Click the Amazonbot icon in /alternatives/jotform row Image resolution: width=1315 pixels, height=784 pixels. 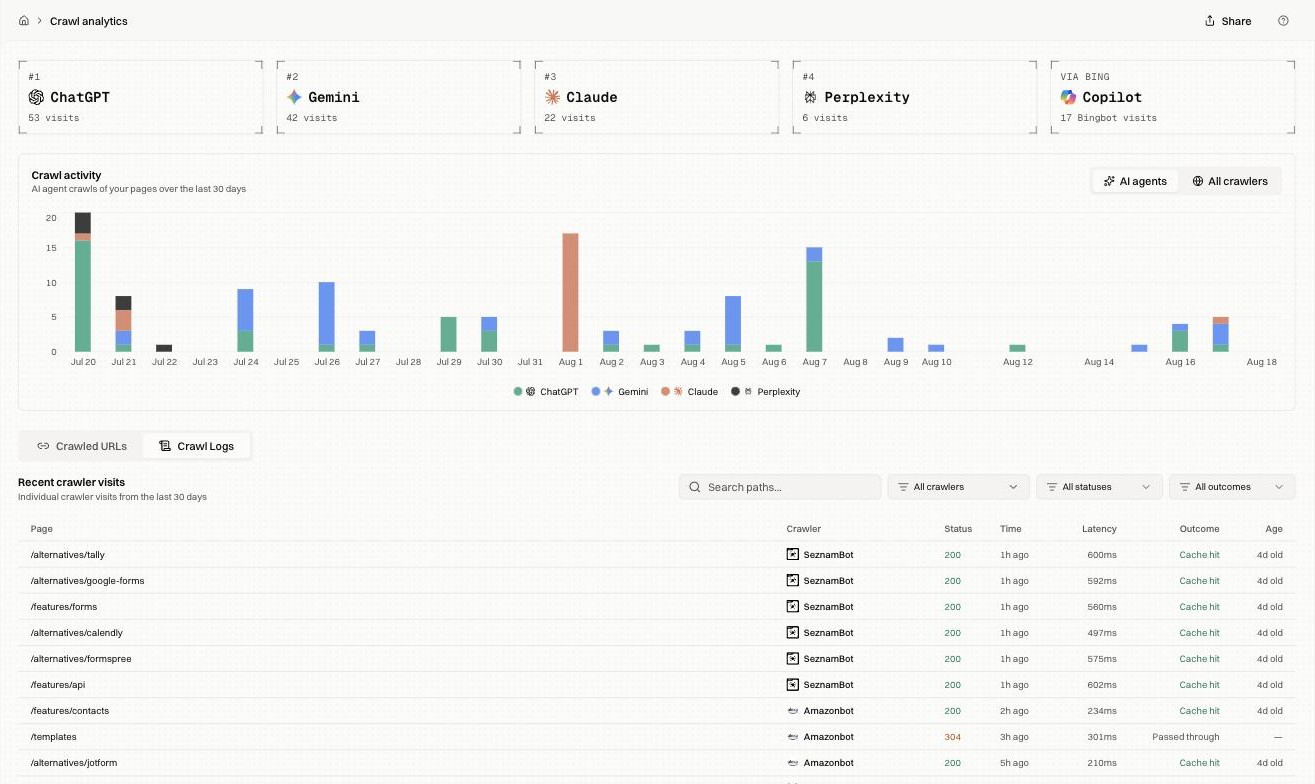[x=793, y=763]
